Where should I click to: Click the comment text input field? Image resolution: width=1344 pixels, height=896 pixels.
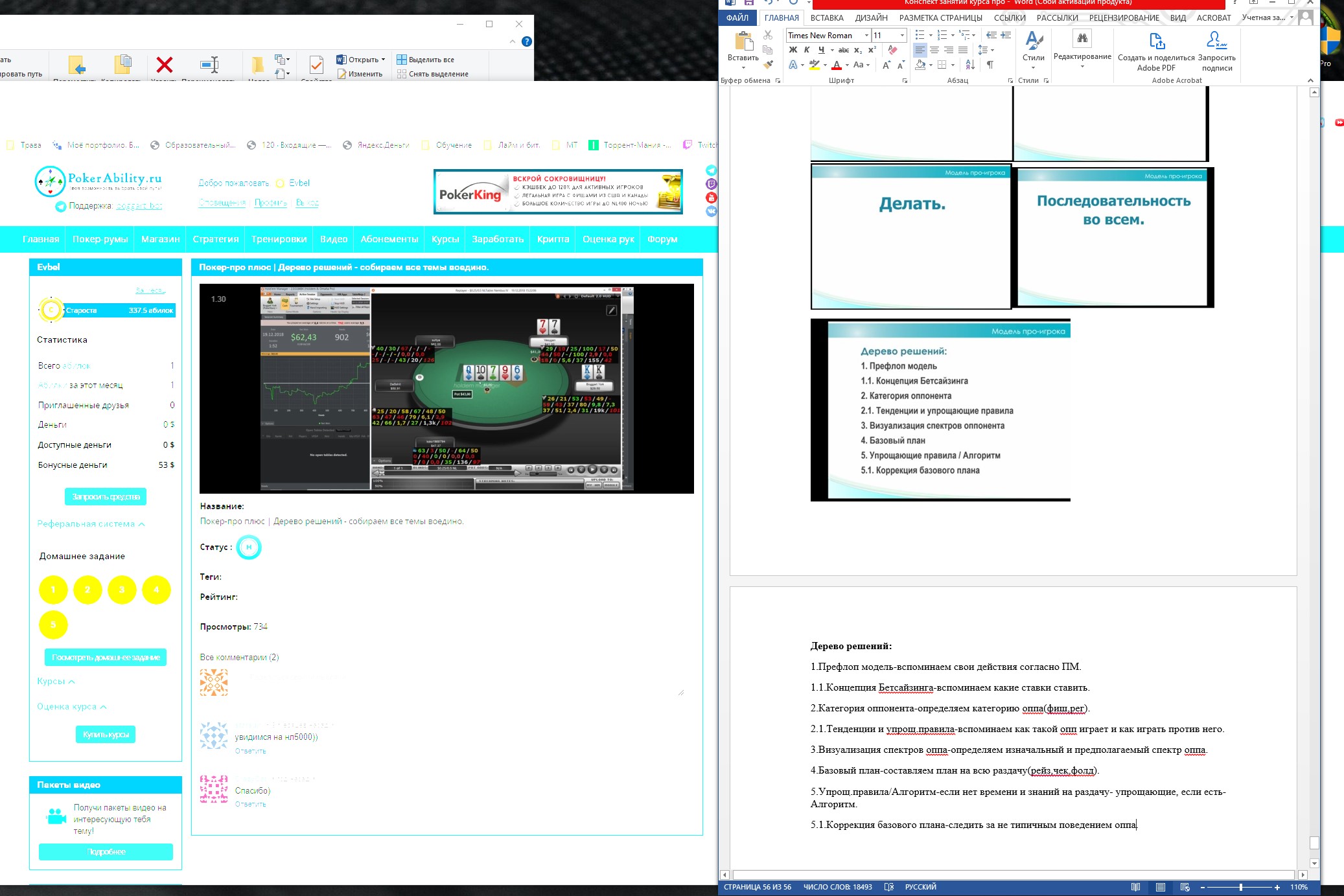[459, 683]
